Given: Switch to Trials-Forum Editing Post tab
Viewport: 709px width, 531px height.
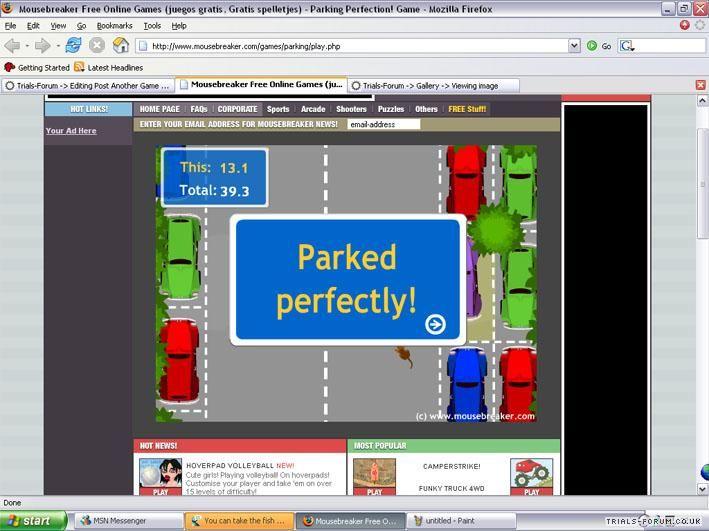Looking at the screenshot, I should click(x=88, y=85).
